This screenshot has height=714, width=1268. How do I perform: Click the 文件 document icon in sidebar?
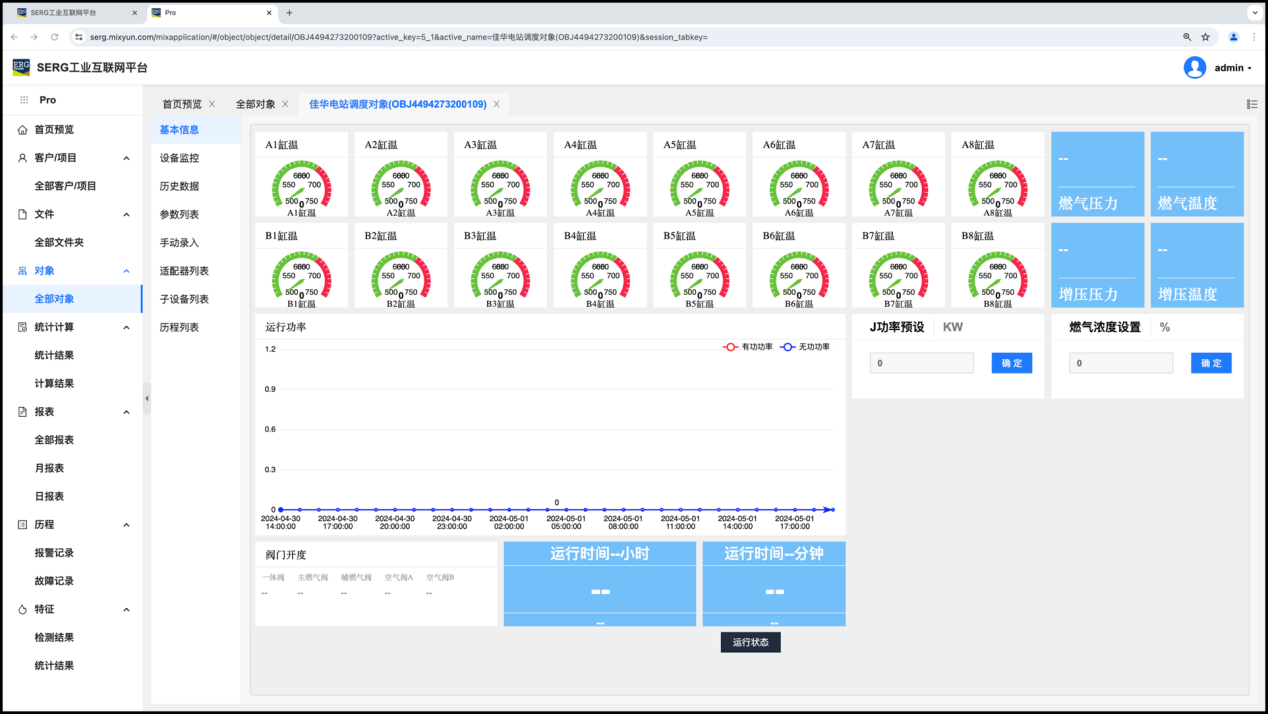[x=23, y=214]
